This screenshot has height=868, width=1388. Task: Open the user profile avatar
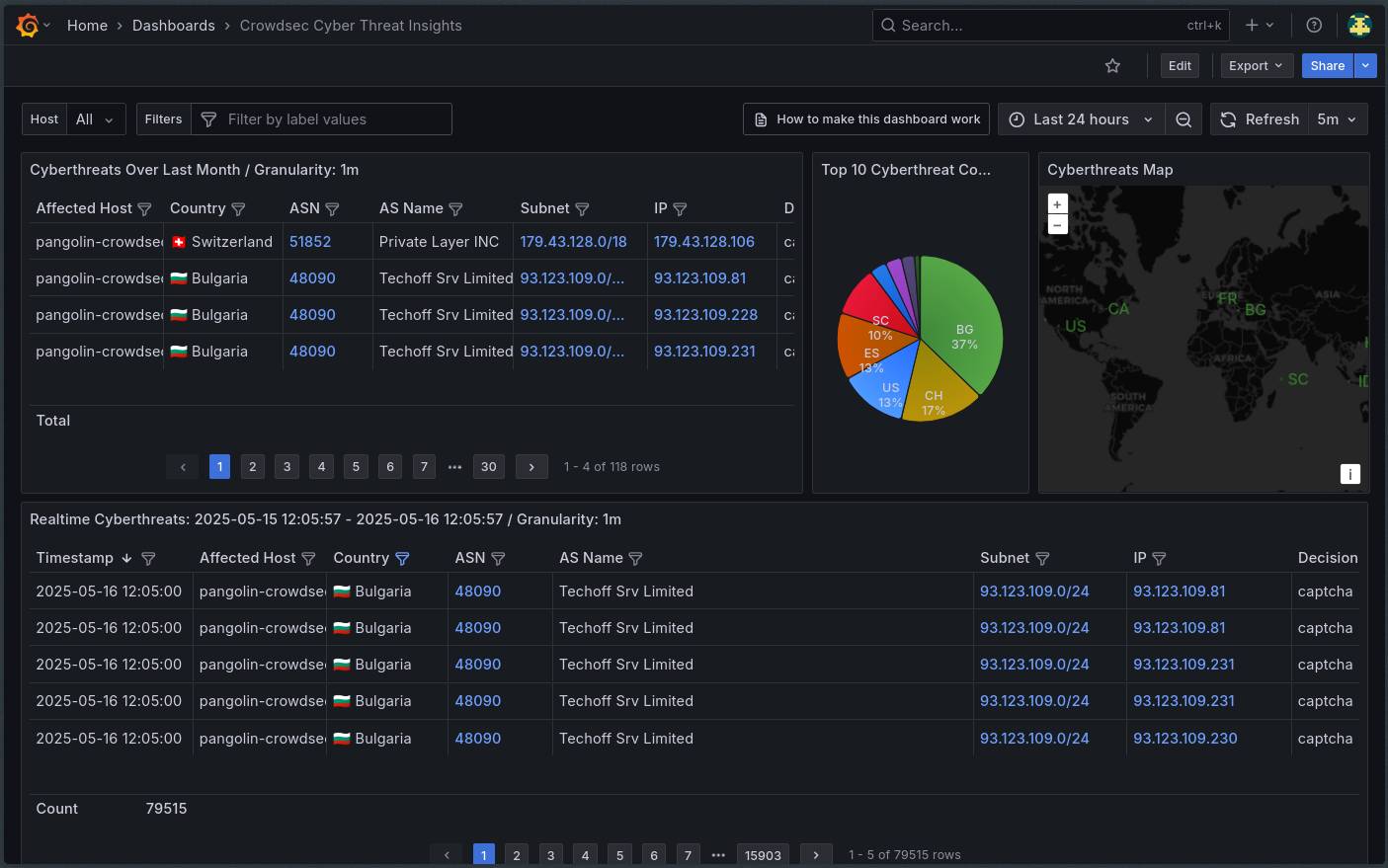point(1359,26)
